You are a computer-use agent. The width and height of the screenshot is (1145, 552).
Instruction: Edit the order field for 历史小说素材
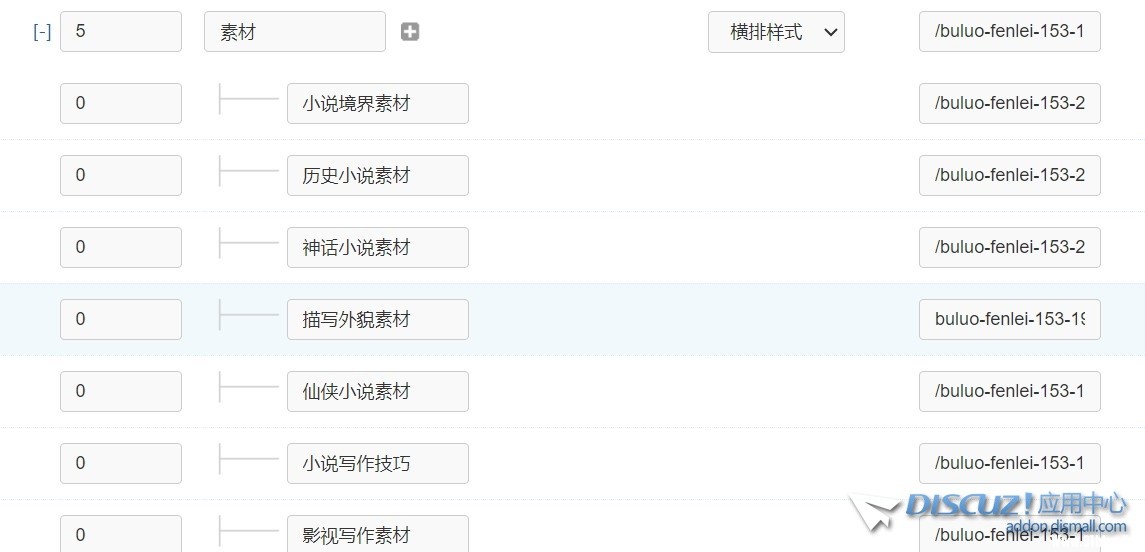[x=120, y=176]
